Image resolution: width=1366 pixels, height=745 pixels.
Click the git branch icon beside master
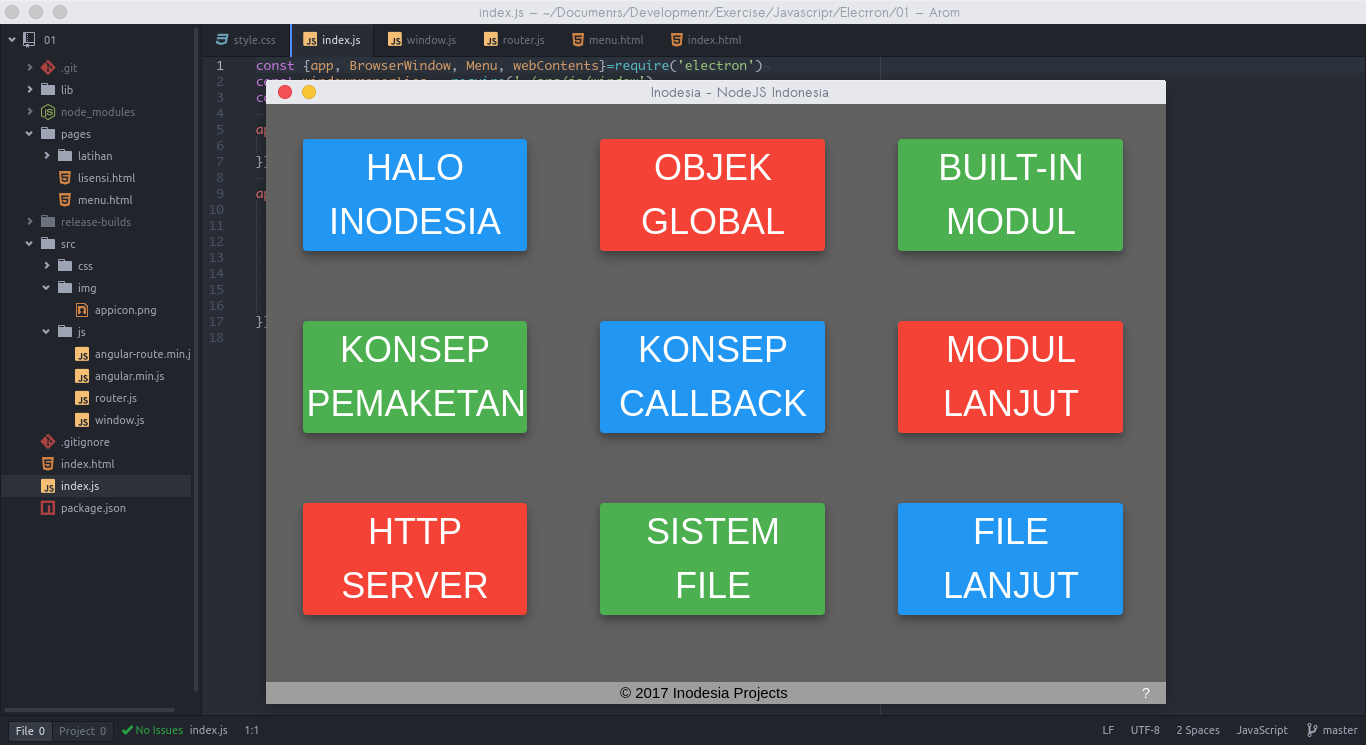click(x=1312, y=730)
